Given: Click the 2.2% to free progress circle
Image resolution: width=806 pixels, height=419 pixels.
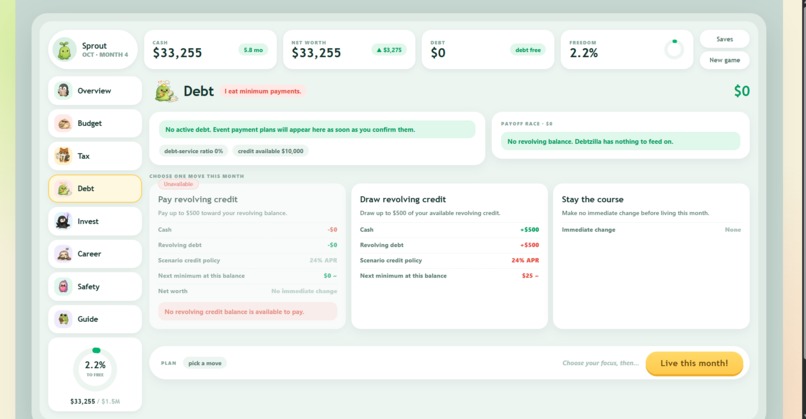Looking at the screenshot, I should [95, 368].
